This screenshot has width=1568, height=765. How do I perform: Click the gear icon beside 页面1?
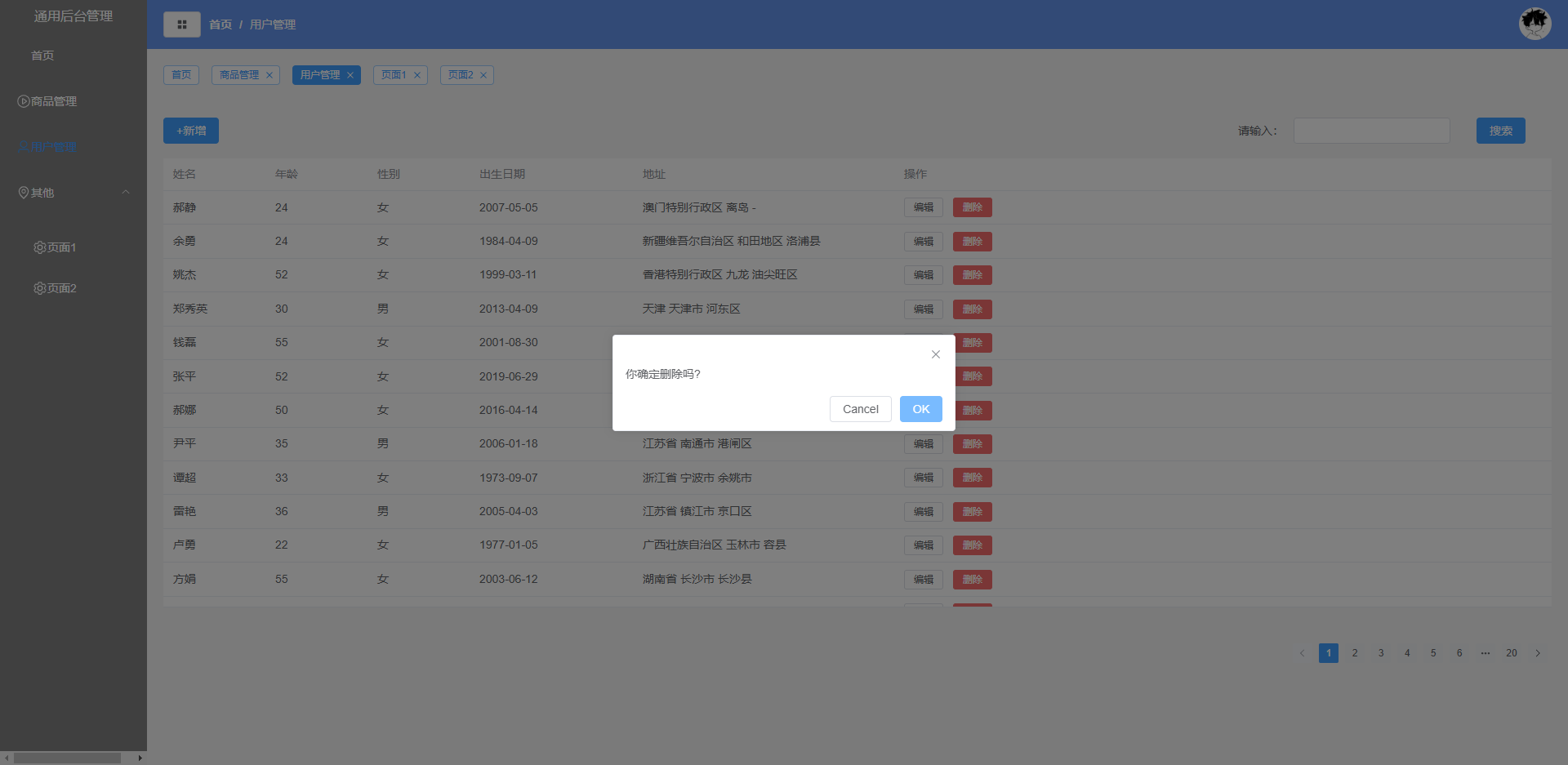38,247
